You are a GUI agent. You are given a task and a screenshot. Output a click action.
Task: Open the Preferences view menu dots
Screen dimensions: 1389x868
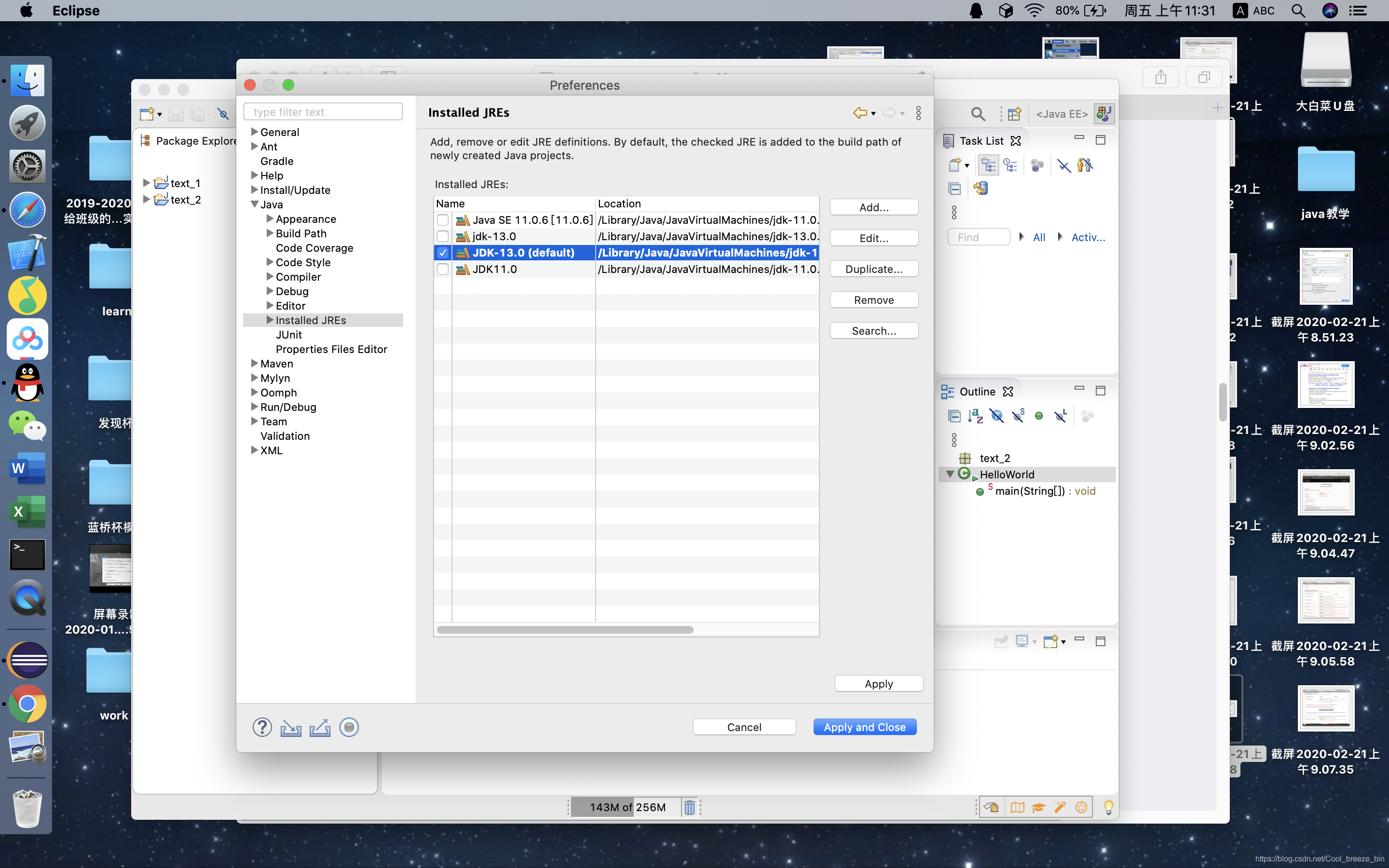[918, 113]
